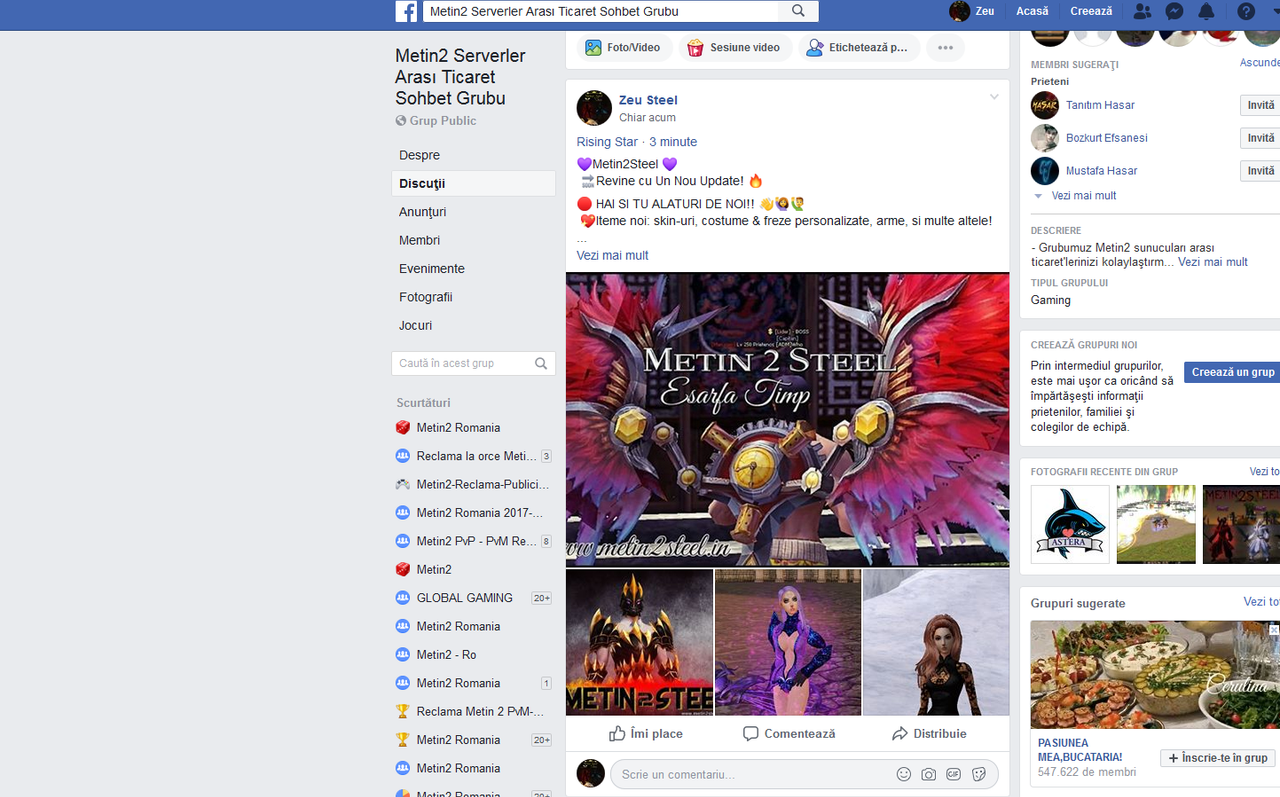This screenshot has width=1280, height=797.
Task: Open Metin2-Reclama-Publici... shortcut
Action: (x=473, y=484)
